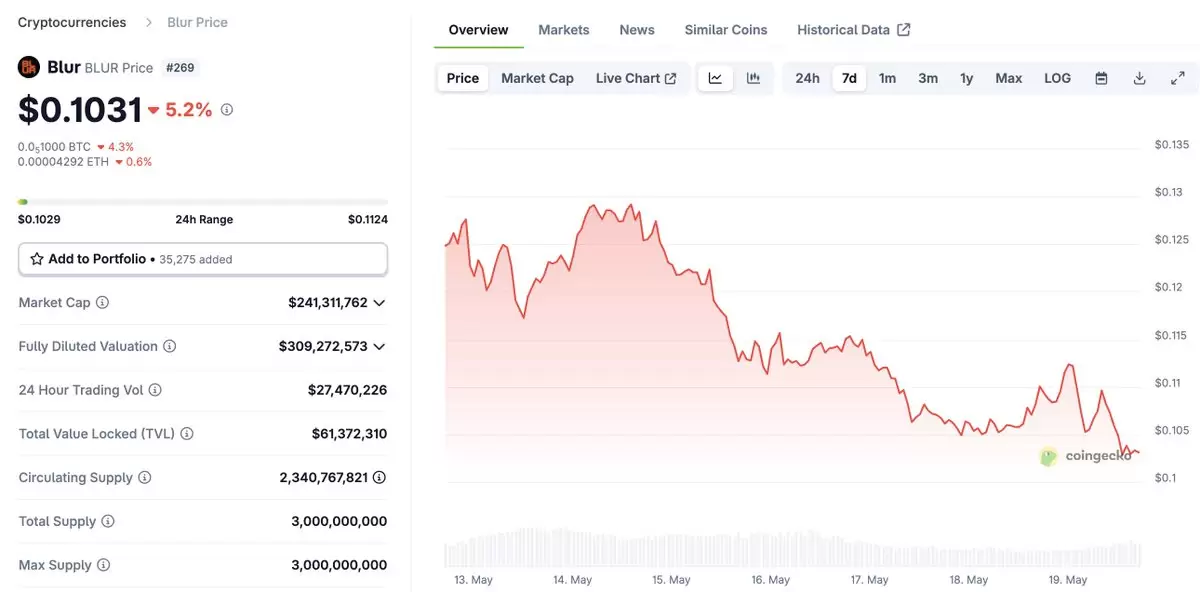Expand the Market Cap value chevron
The width and height of the screenshot is (1200, 592).
pos(379,302)
